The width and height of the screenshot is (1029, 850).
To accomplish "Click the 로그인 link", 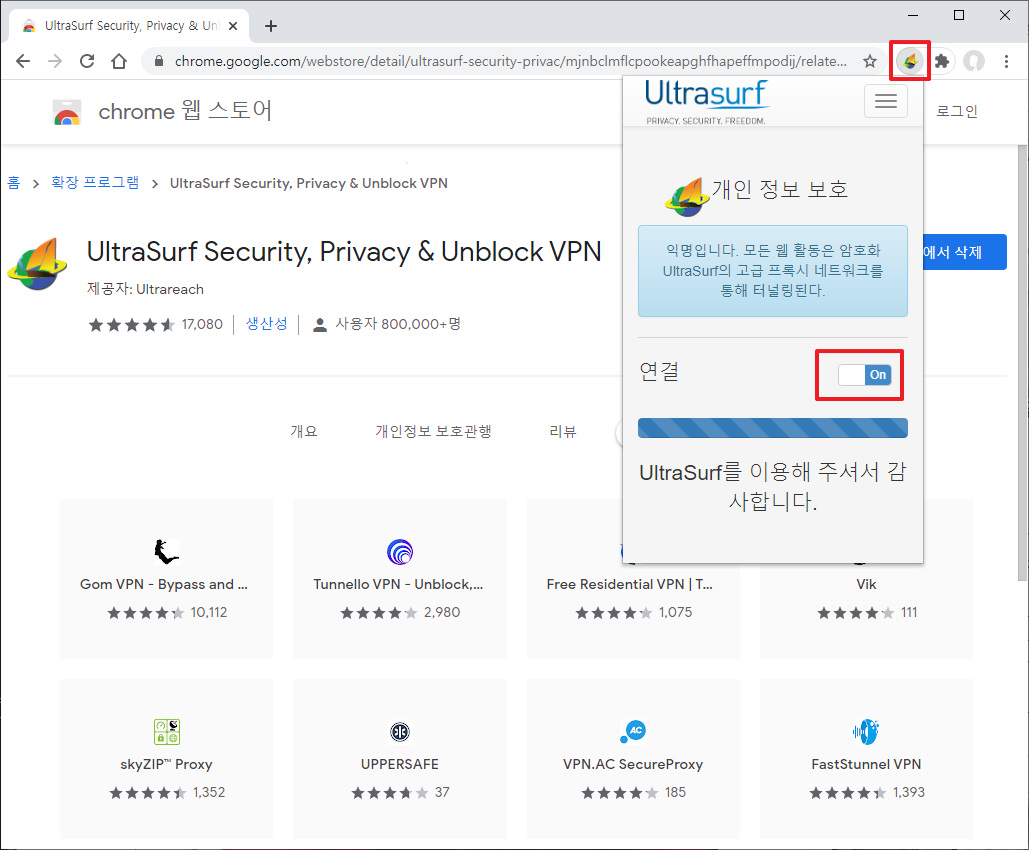I will [956, 111].
